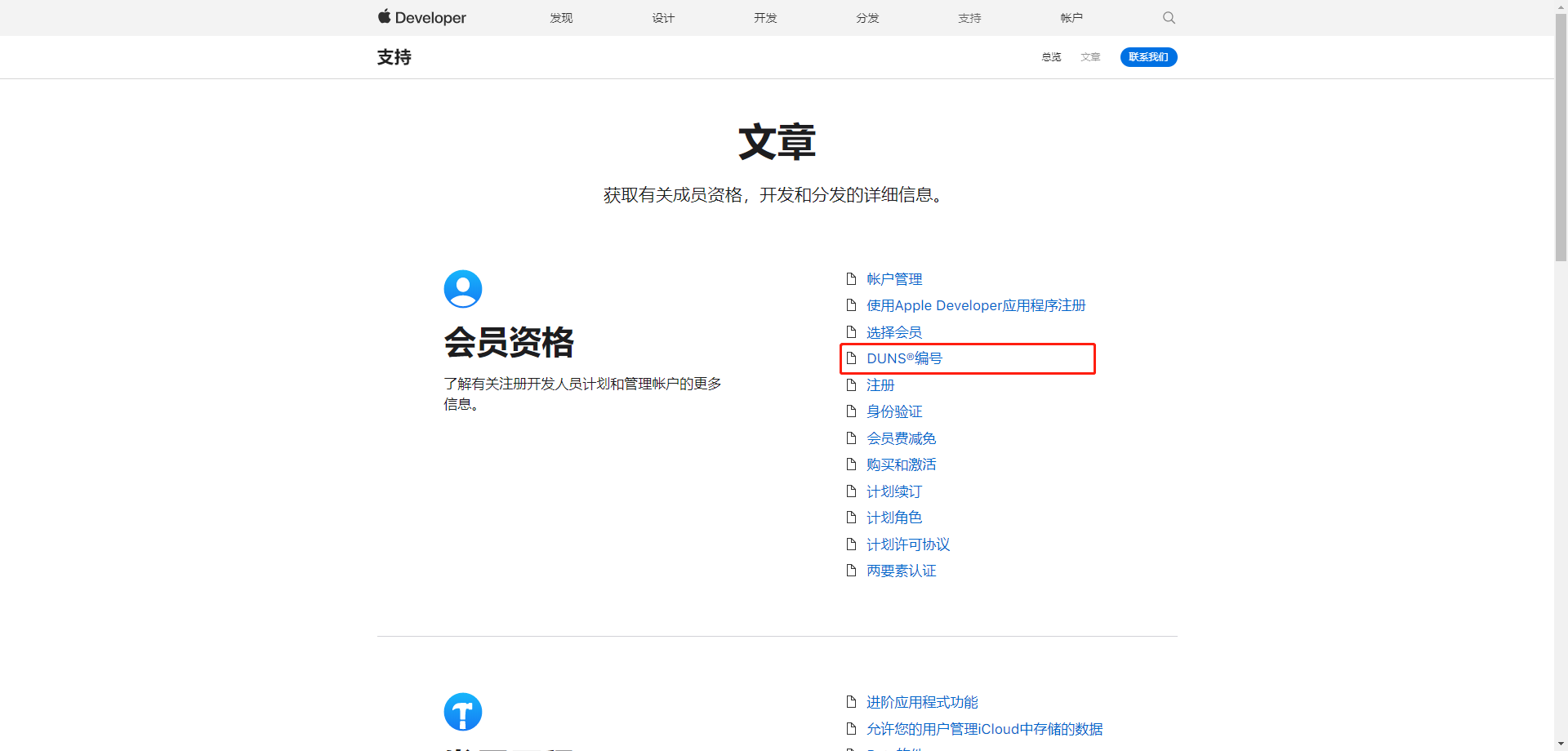Open the 开发 menu
This screenshot has width=1568, height=751.
765,18
